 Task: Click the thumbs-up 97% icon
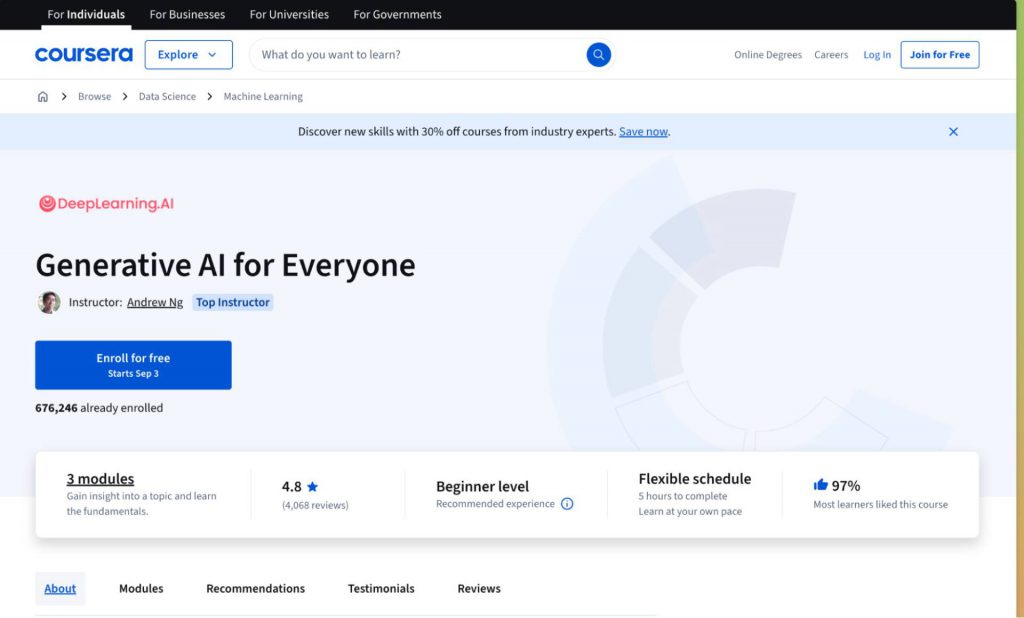point(821,485)
